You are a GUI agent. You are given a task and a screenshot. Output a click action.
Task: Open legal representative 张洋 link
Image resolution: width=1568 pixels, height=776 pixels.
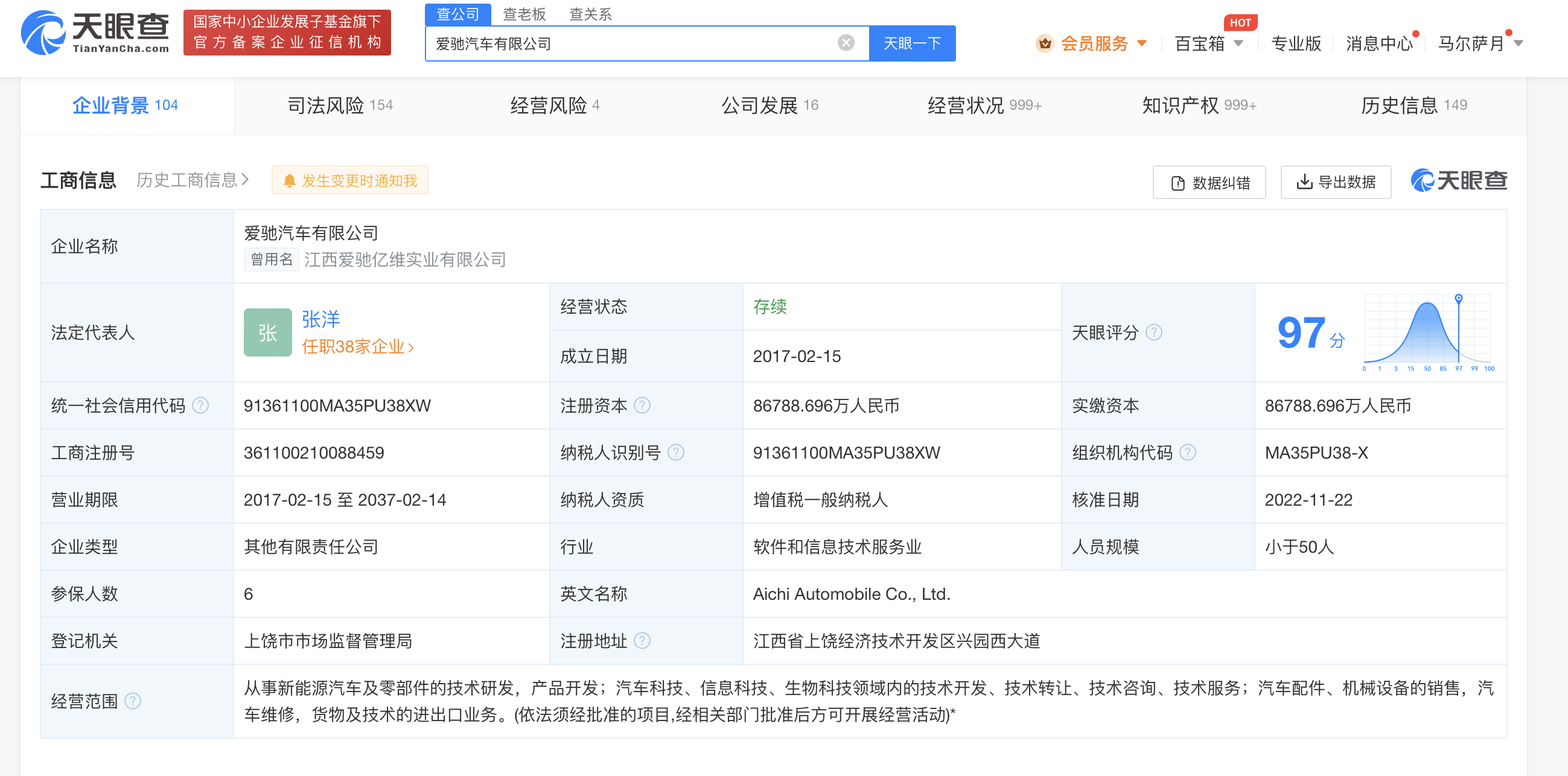click(x=321, y=319)
